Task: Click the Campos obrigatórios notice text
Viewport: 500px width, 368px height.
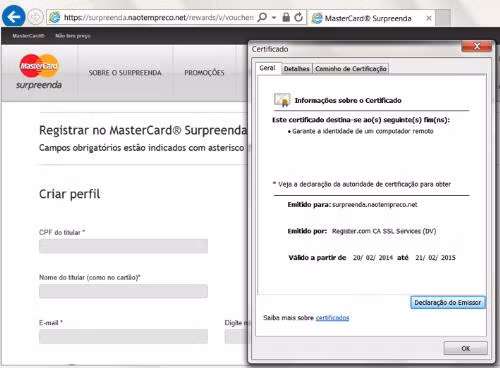Action: click(x=143, y=148)
